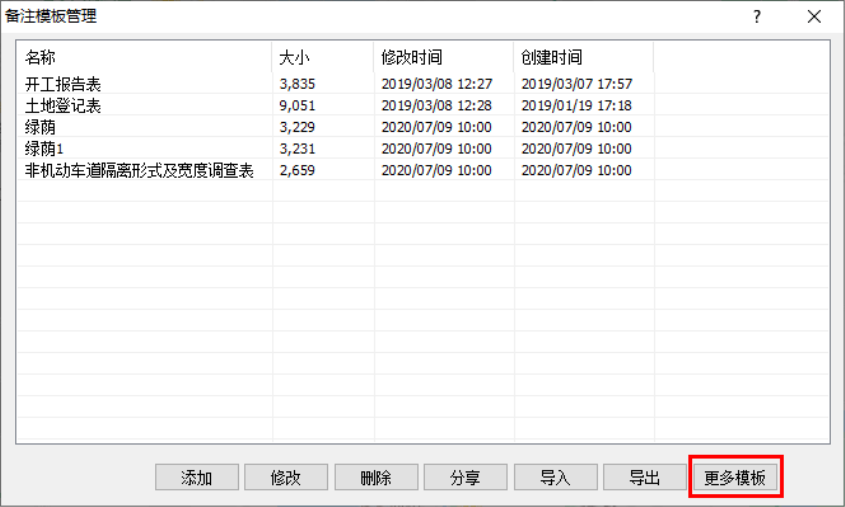Select the 开工报告表 template row
This screenshot has height=507, width=845.
64,85
